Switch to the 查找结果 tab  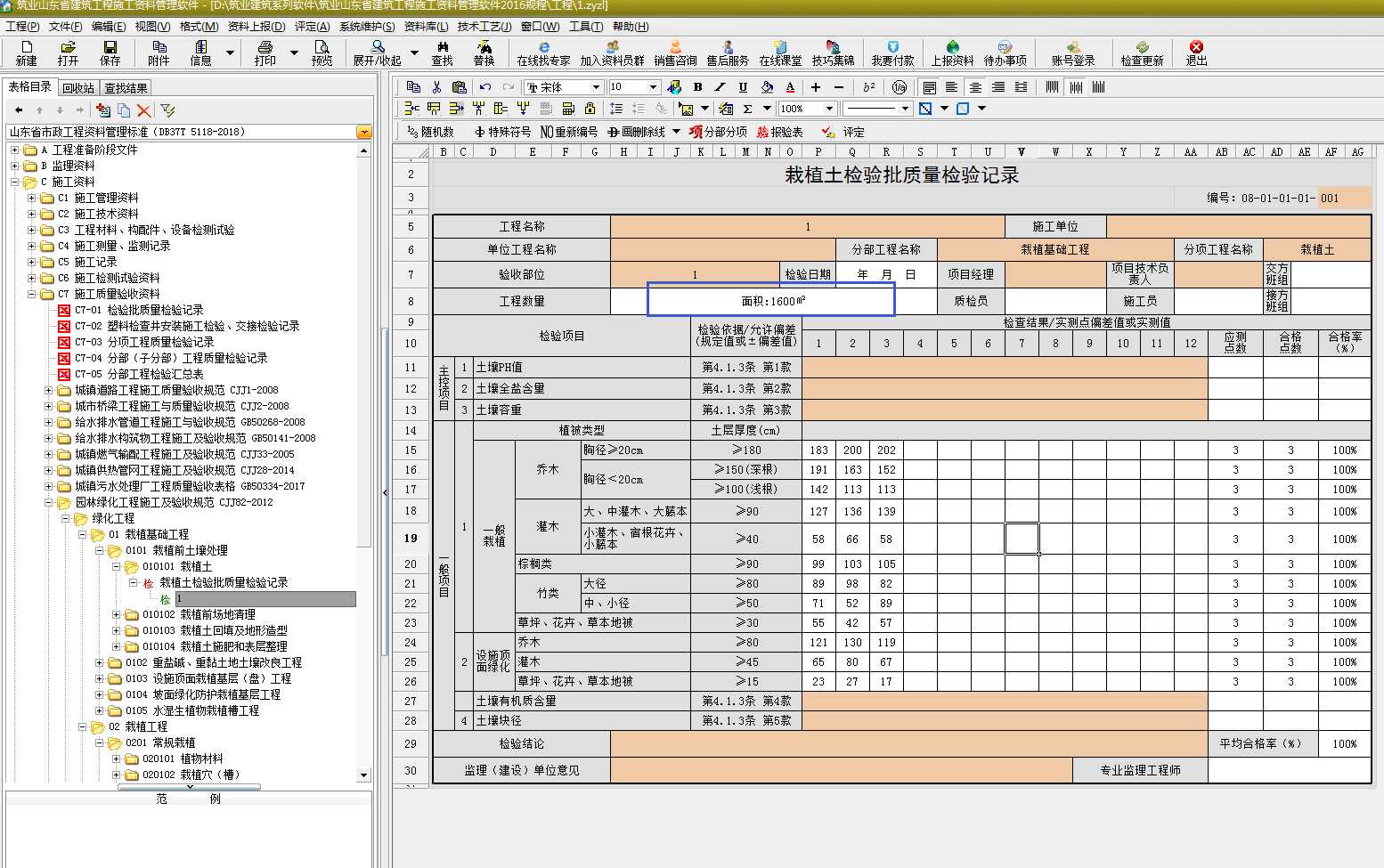(126, 88)
